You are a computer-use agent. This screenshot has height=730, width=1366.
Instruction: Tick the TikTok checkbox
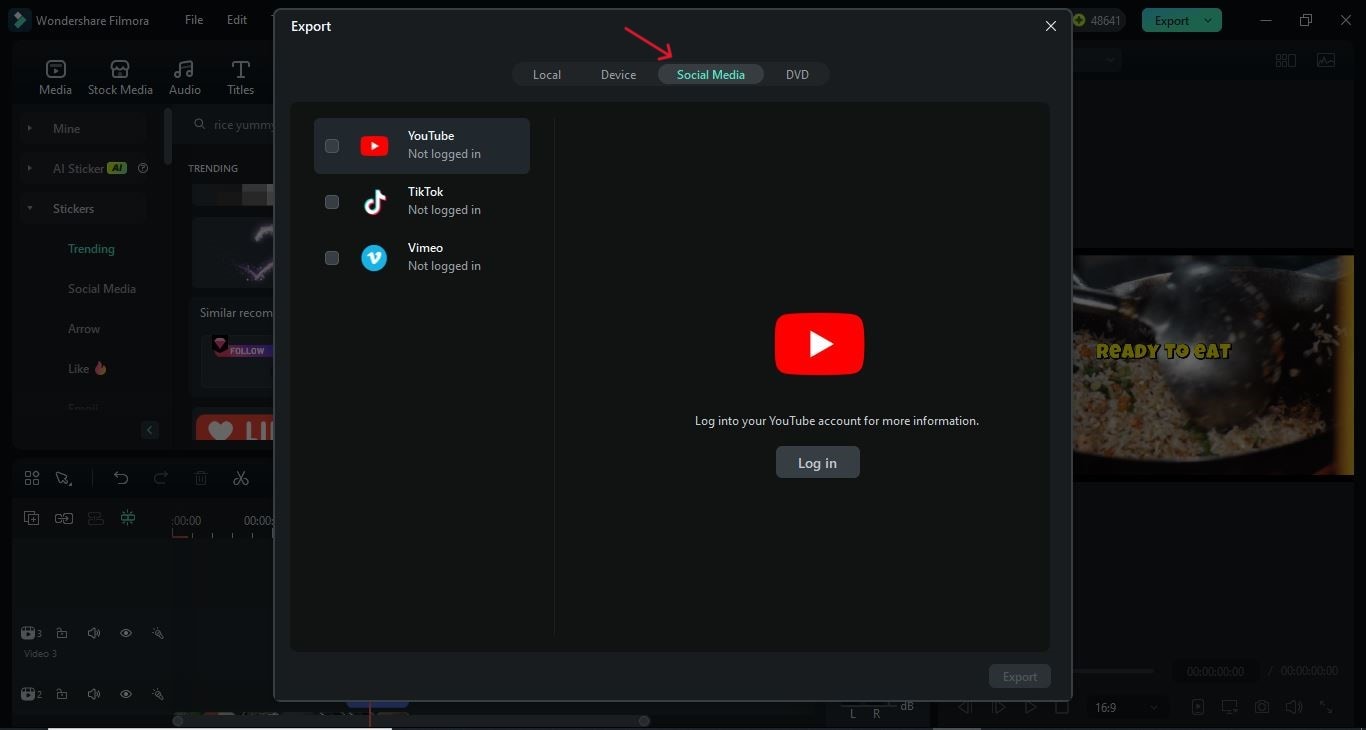pos(332,202)
